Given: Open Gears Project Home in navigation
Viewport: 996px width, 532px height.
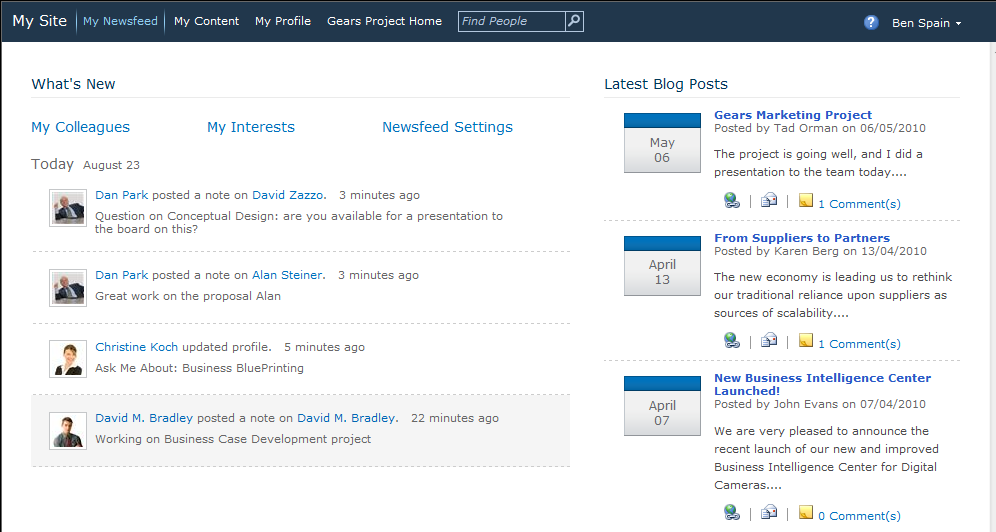Looking at the screenshot, I should click(x=384, y=21).
